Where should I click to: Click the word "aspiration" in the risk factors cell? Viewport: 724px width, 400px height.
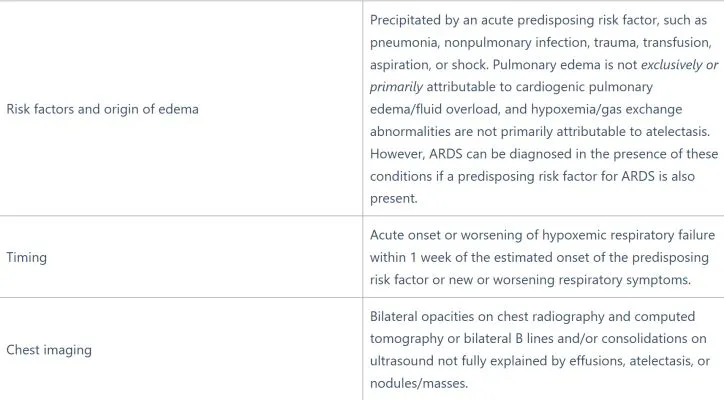point(402,64)
